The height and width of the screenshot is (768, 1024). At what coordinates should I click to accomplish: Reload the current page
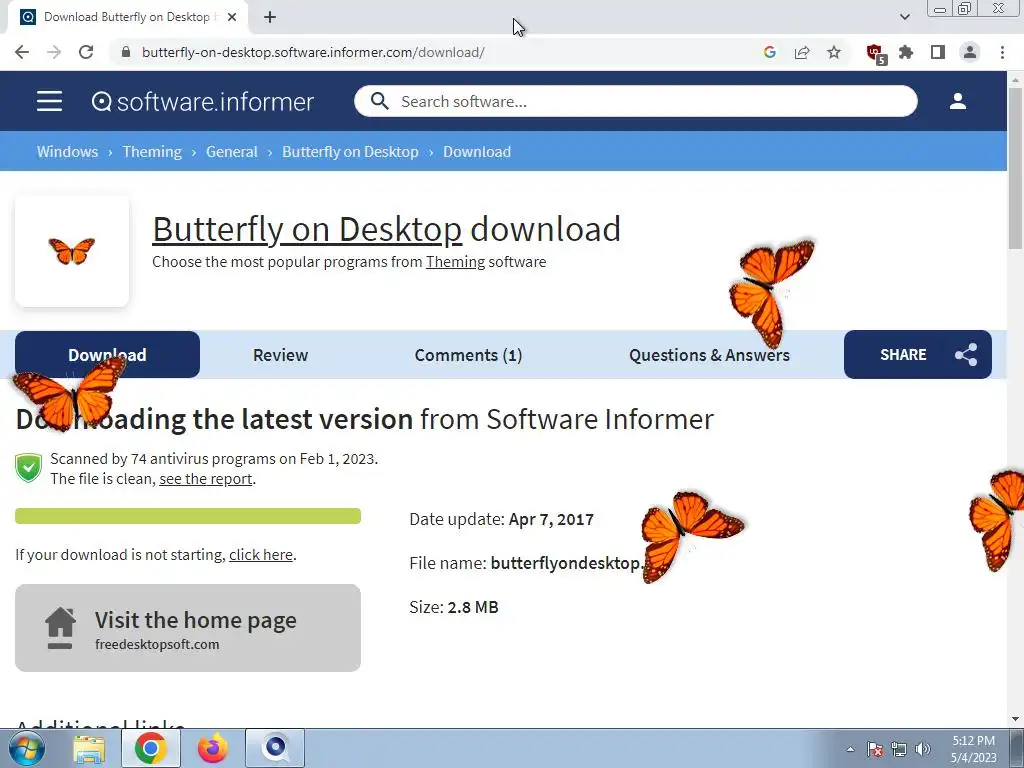[x=86, y=52]
